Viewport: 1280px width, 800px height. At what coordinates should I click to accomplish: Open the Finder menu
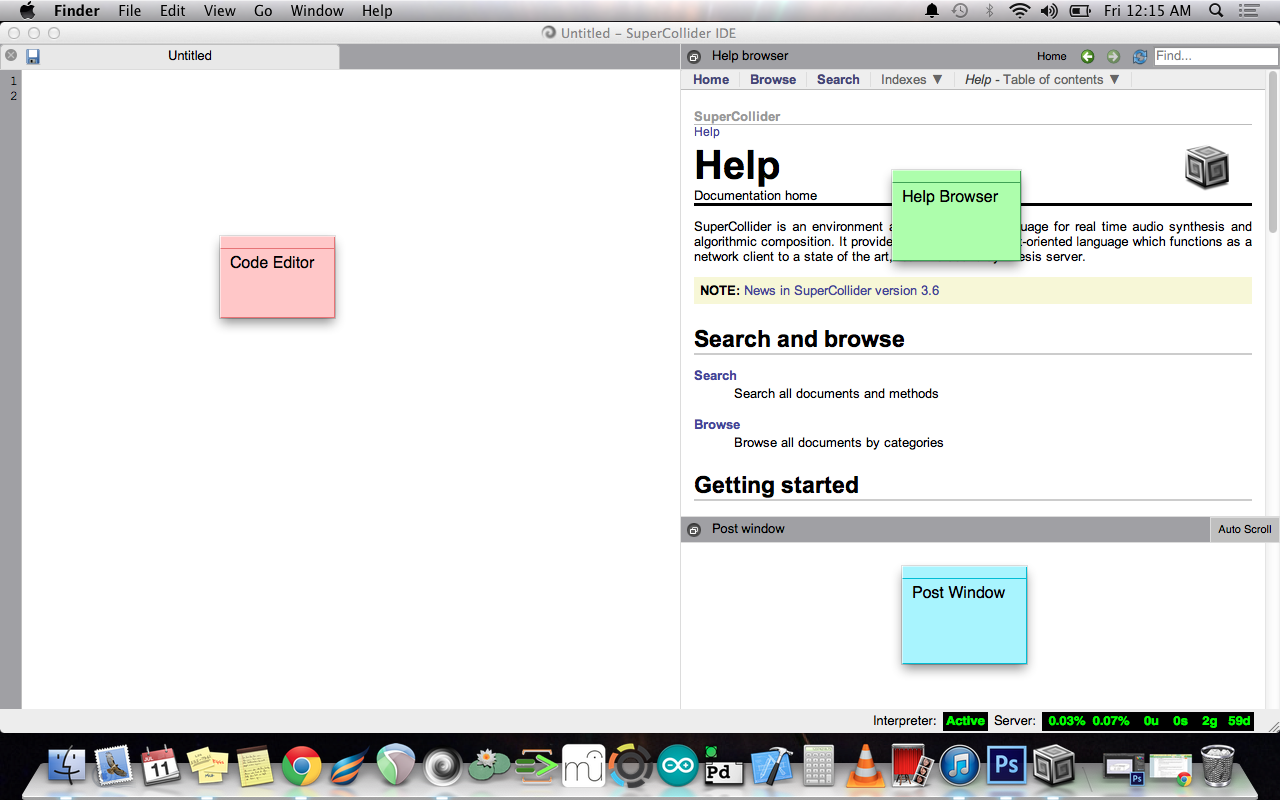(x=77, y=11)
